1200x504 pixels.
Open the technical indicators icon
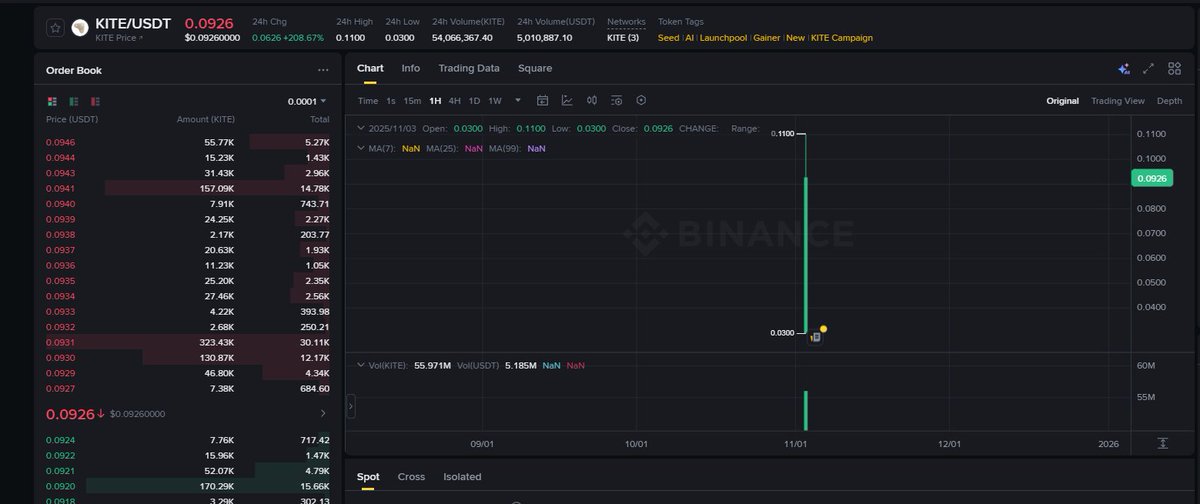tap(616, 100)
